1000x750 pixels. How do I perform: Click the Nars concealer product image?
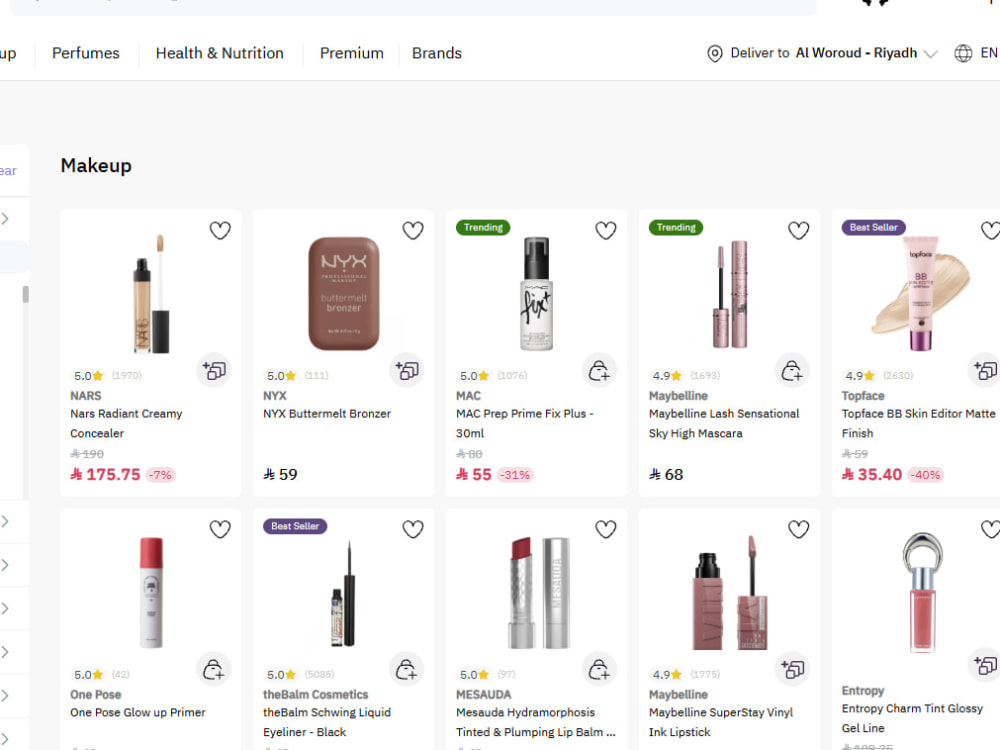tap(151, 293)
